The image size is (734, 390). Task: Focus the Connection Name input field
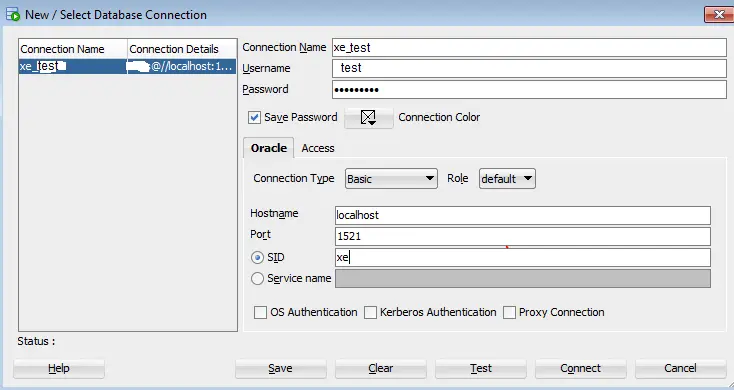[529, 47]
